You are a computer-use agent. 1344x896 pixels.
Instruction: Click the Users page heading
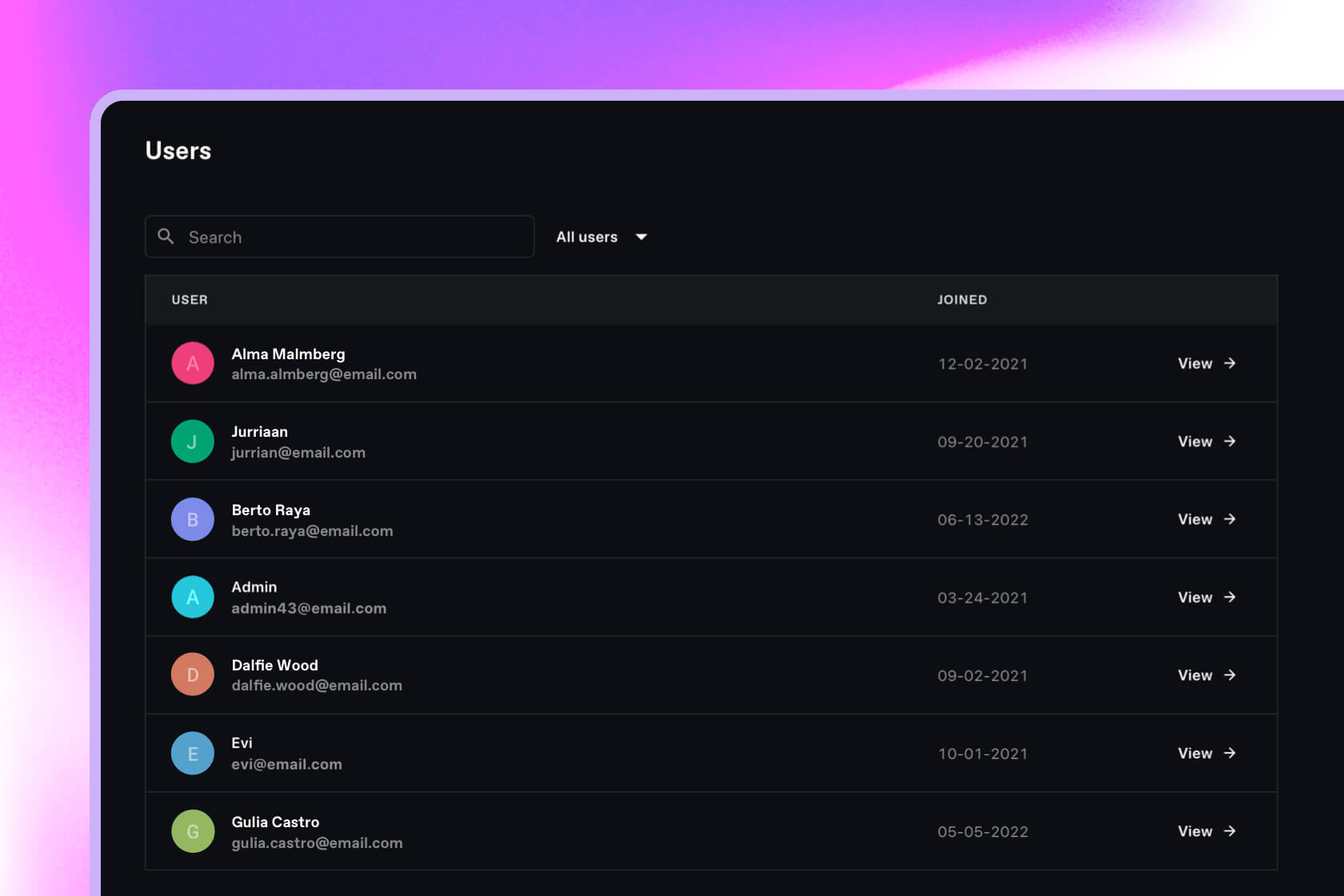pyautogui.click(x=178, y=150)
